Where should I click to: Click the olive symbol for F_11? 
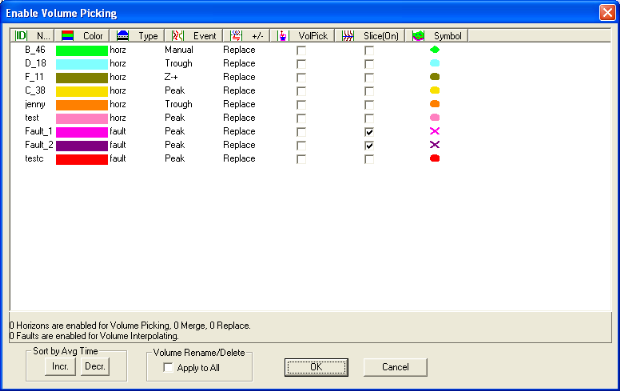pyautogui.click(x=435, y=77)
